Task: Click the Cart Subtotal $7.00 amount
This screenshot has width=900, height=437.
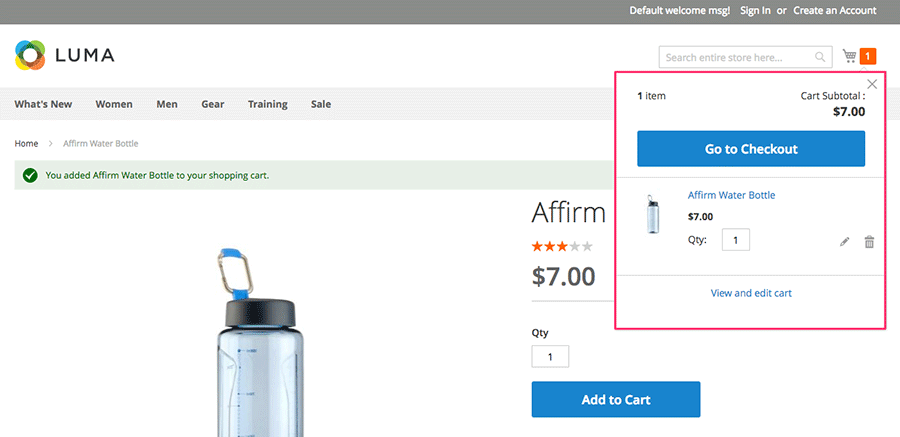Action: (x=849, y=111)
